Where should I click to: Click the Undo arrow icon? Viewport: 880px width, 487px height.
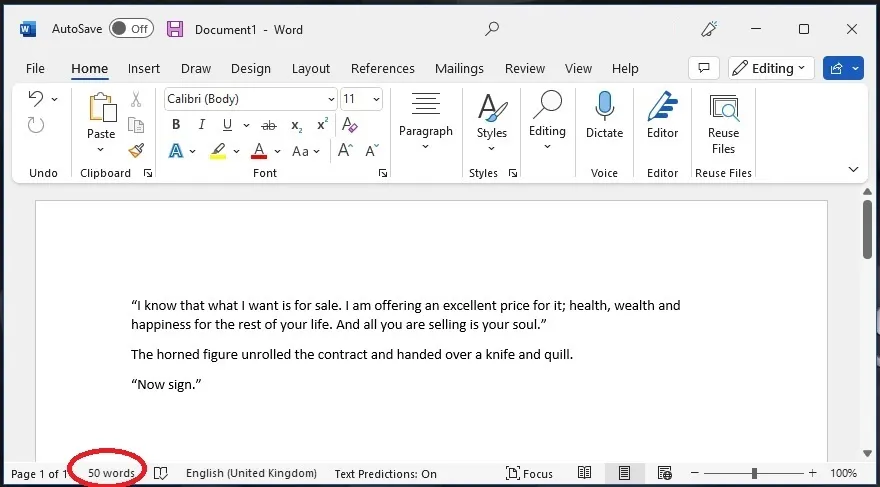(x=36, y=99)
